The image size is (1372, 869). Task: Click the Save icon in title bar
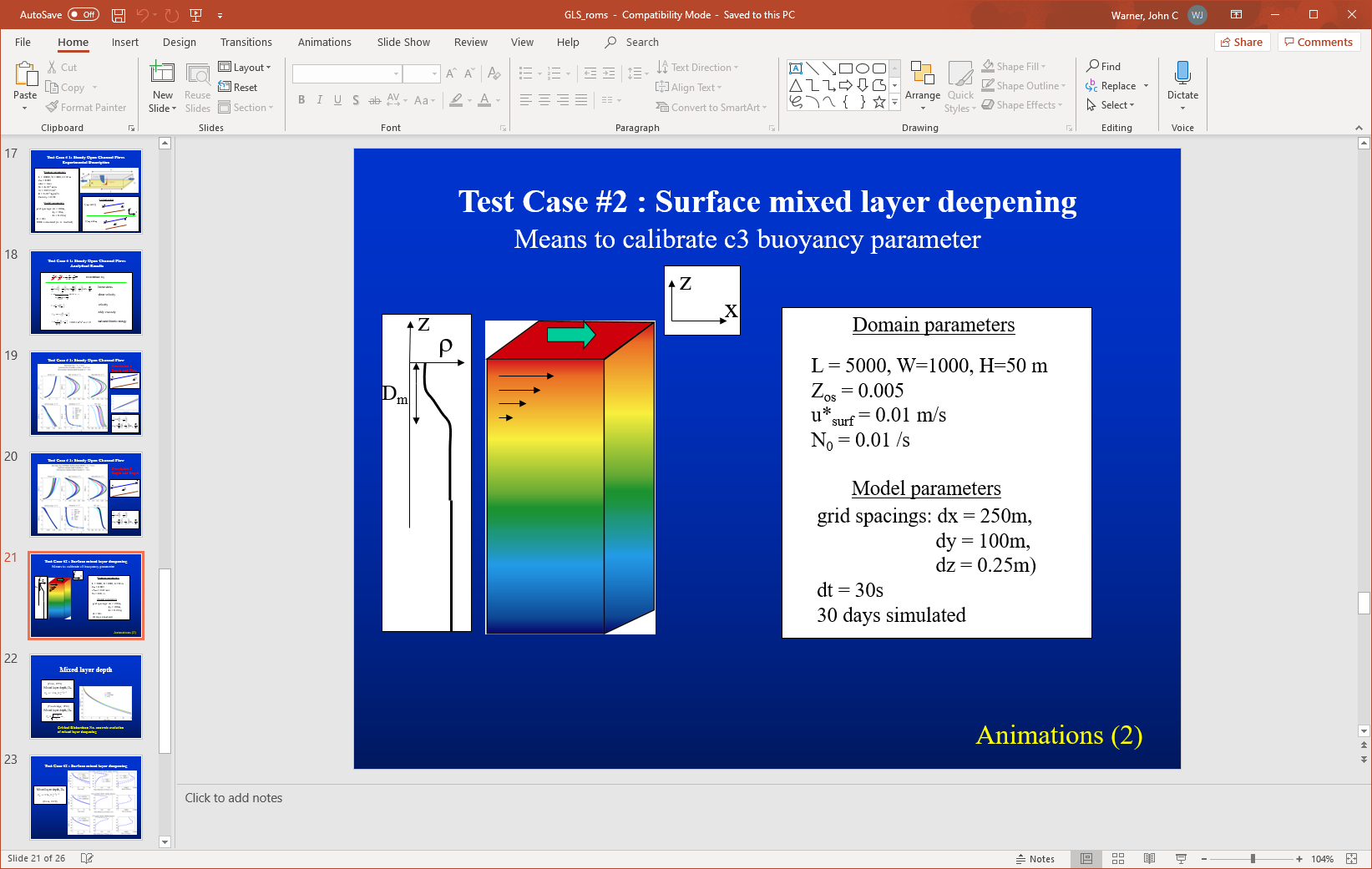(x=119, y=15)
